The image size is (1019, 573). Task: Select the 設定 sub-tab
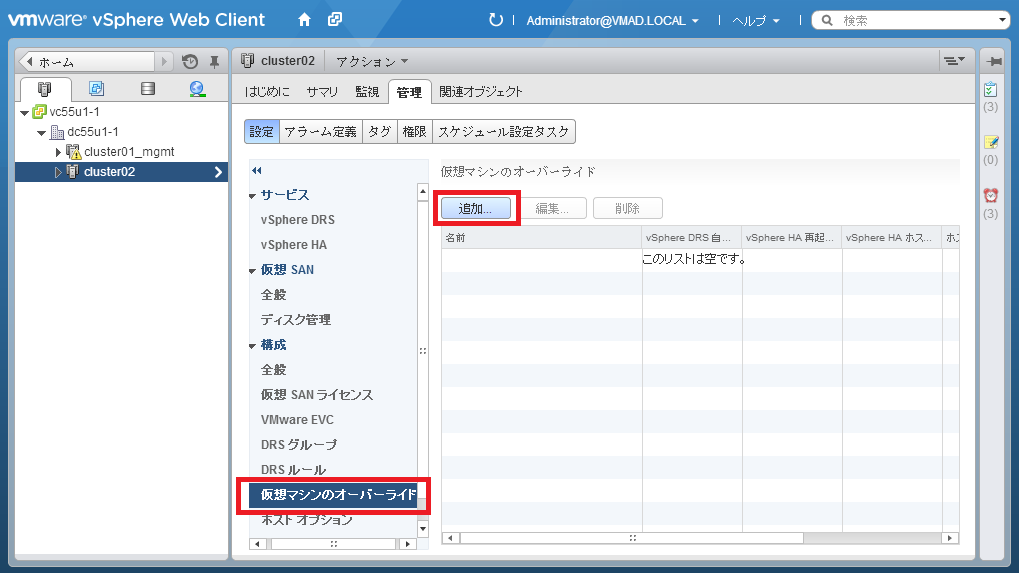click(x=261, y=131)
